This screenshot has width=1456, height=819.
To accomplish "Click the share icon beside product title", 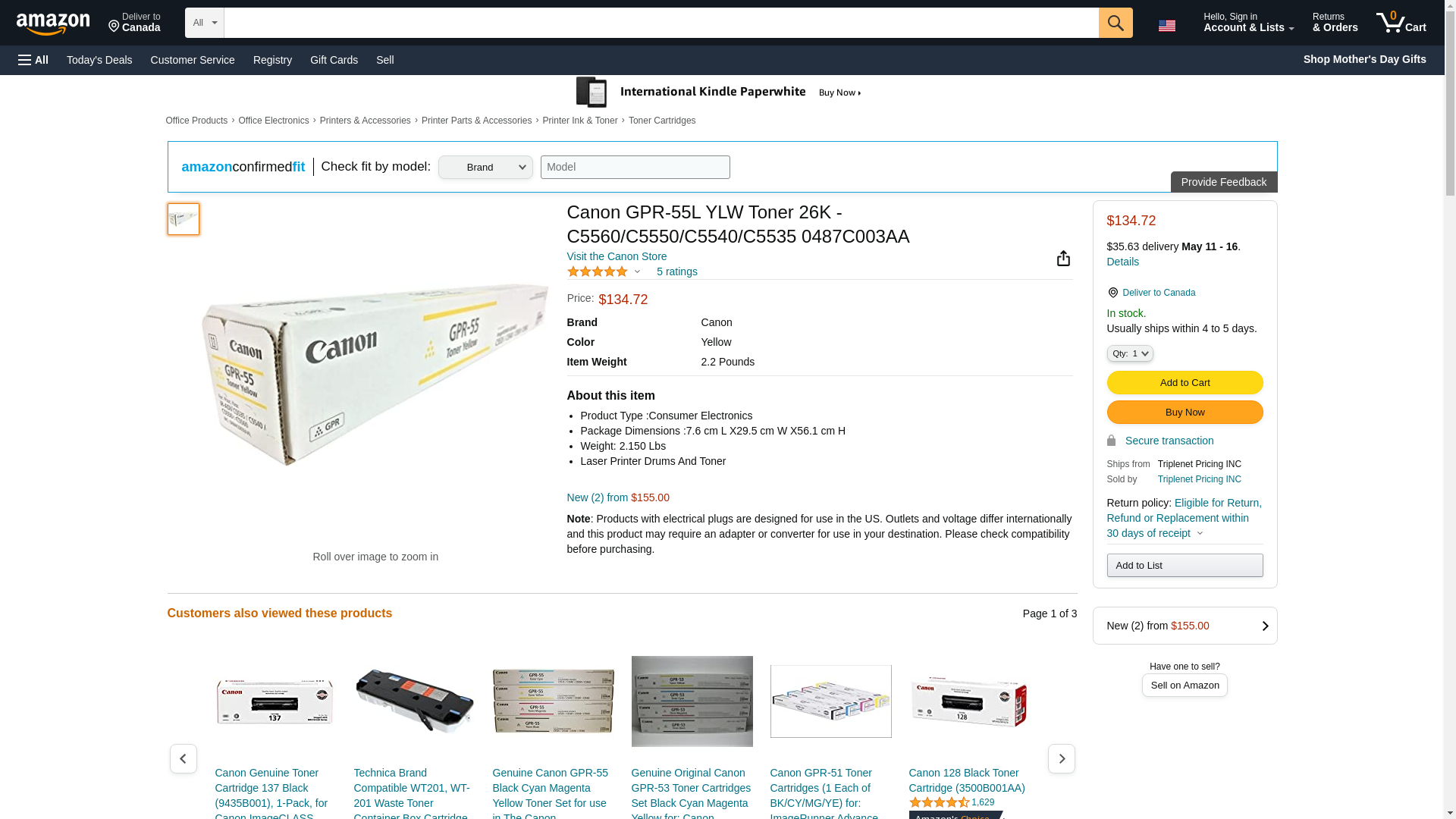I will [1063, 259].
